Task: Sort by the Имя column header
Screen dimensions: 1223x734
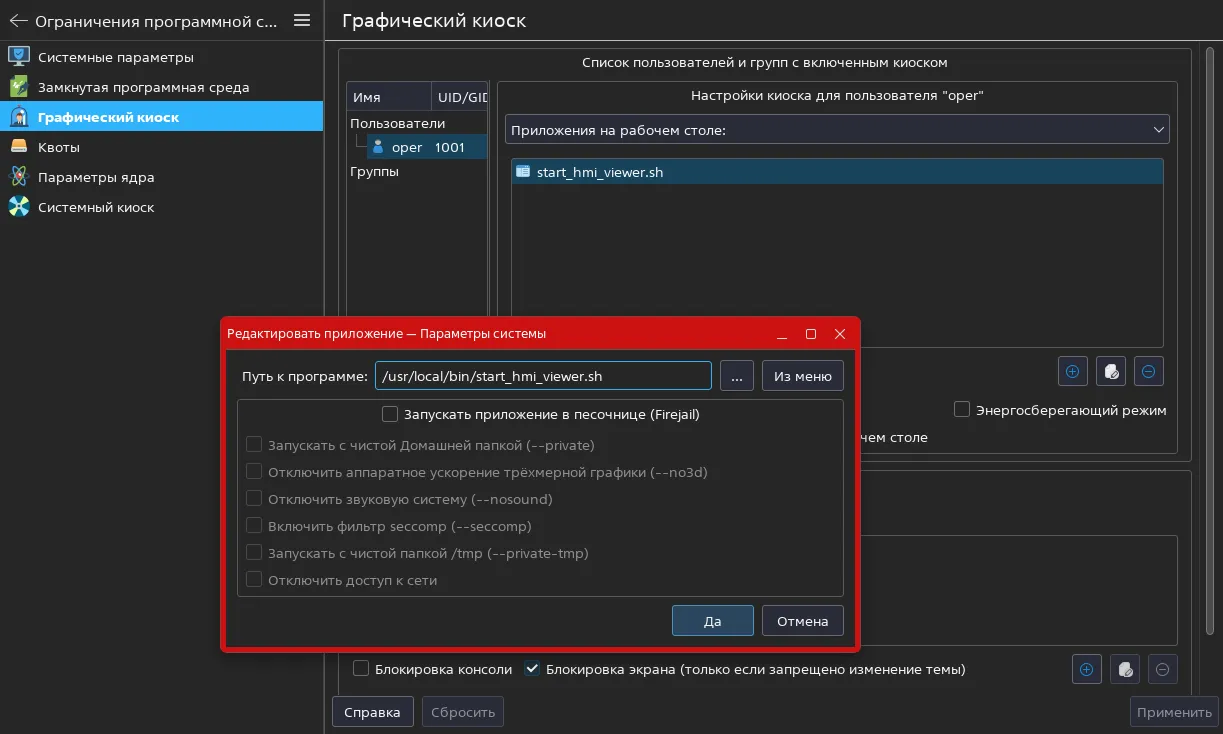Action: [x=389, y=98]
